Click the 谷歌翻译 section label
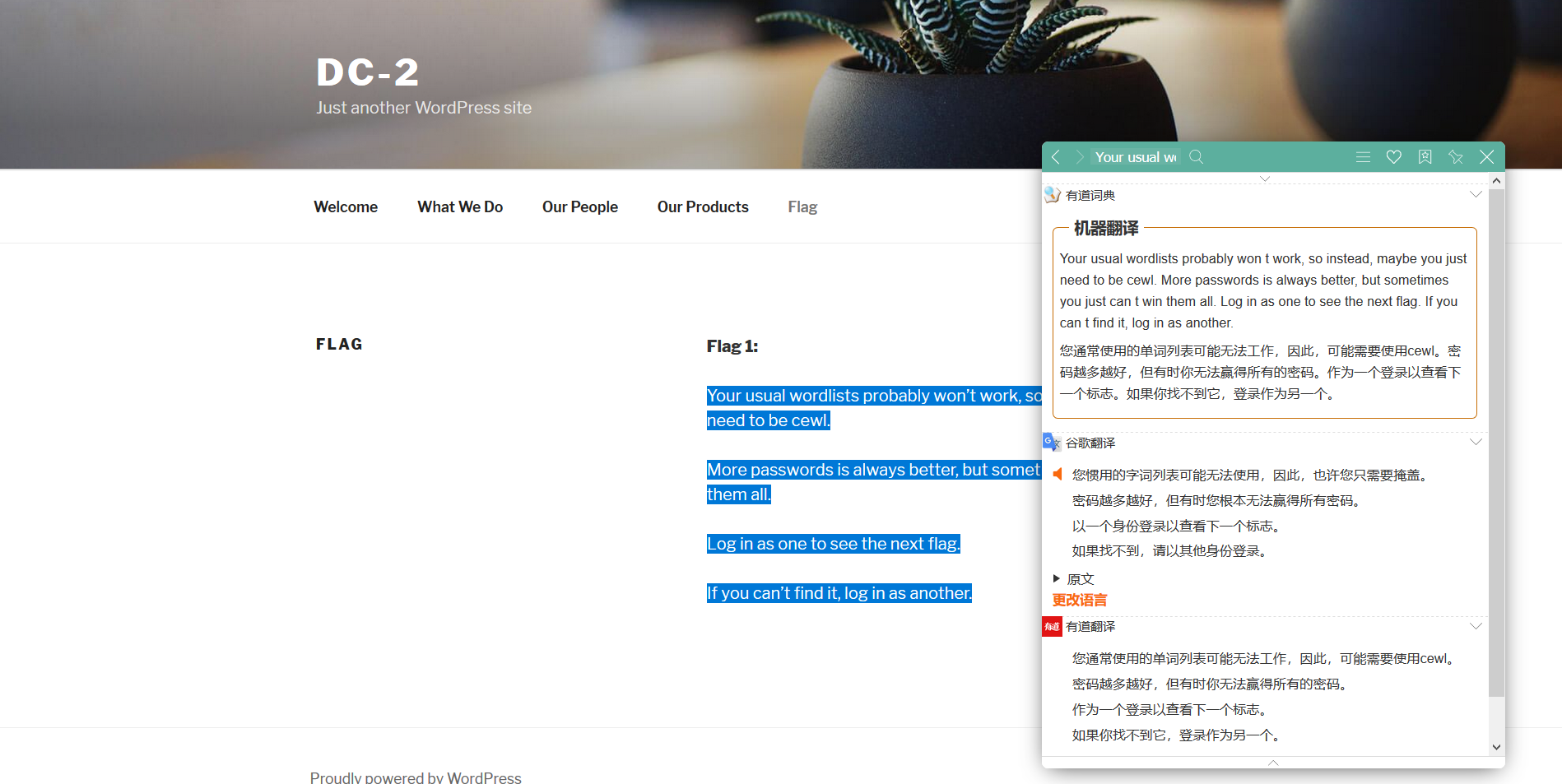 click(1090, 443)
